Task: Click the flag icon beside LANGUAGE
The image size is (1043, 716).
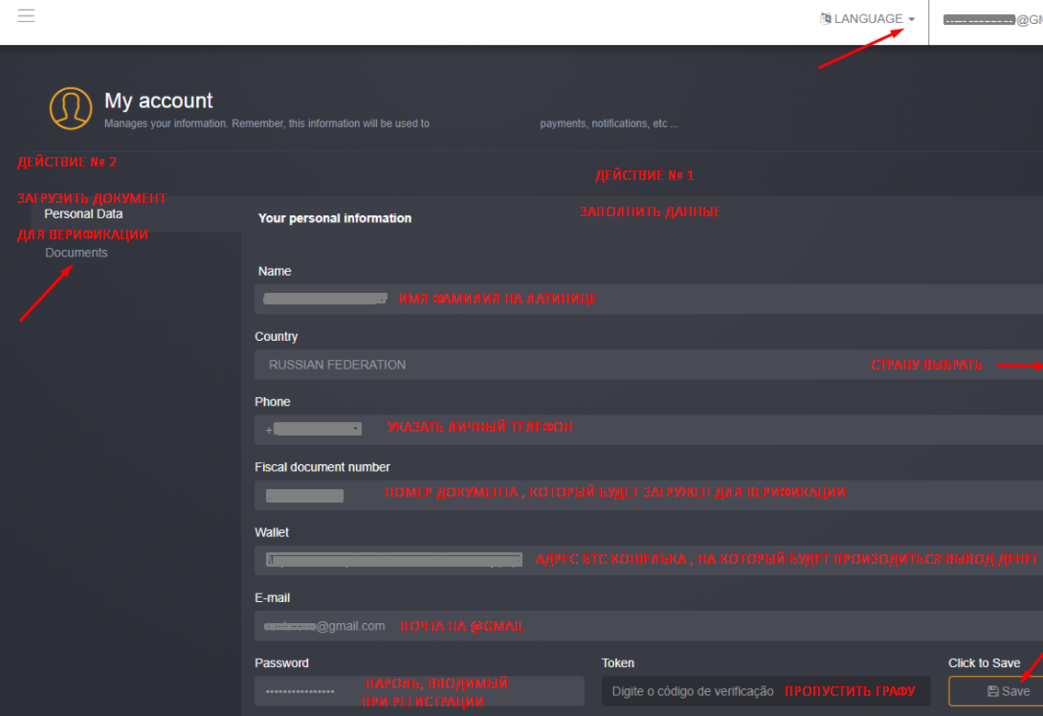Action: [x=826, y=18]
